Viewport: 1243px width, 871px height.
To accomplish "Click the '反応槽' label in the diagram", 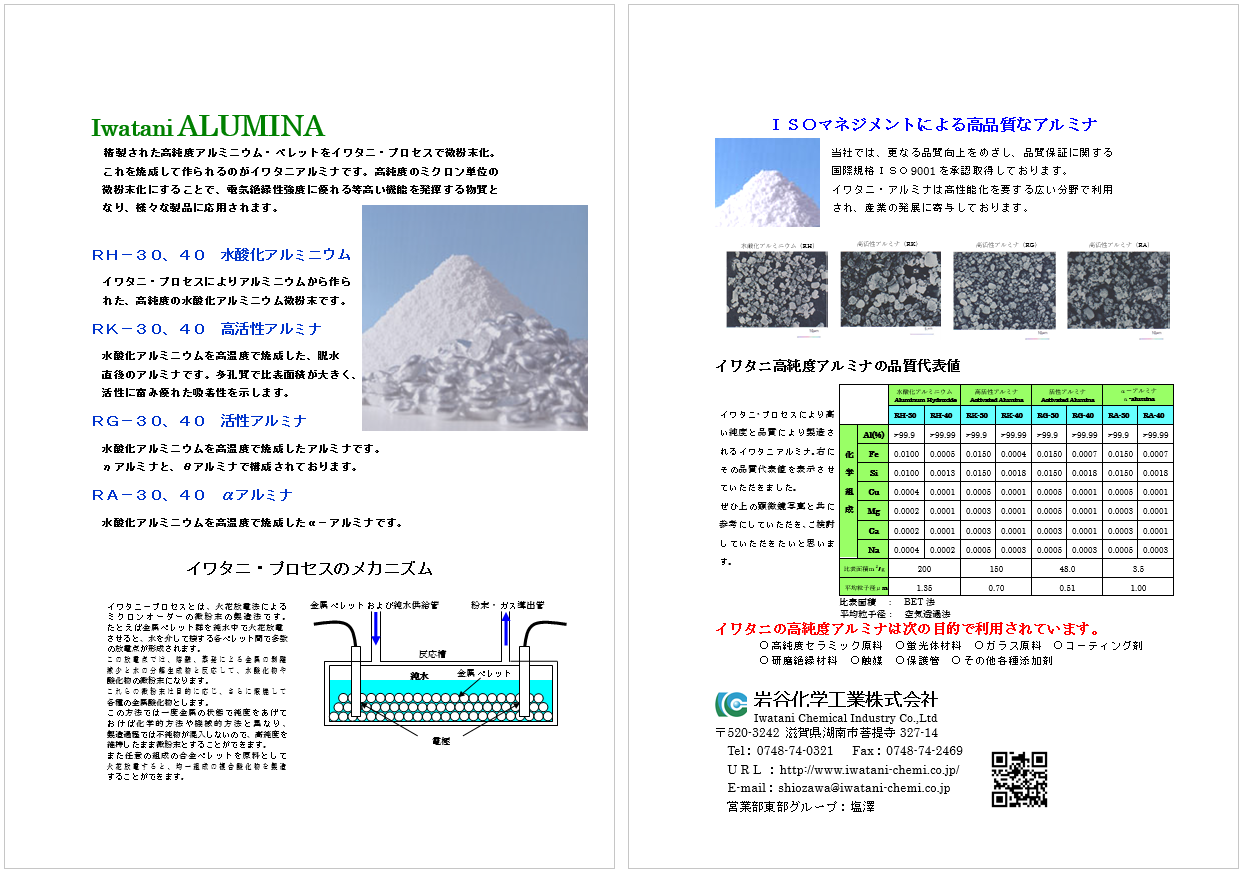I will pyautogui.click(x=431, y=654).
